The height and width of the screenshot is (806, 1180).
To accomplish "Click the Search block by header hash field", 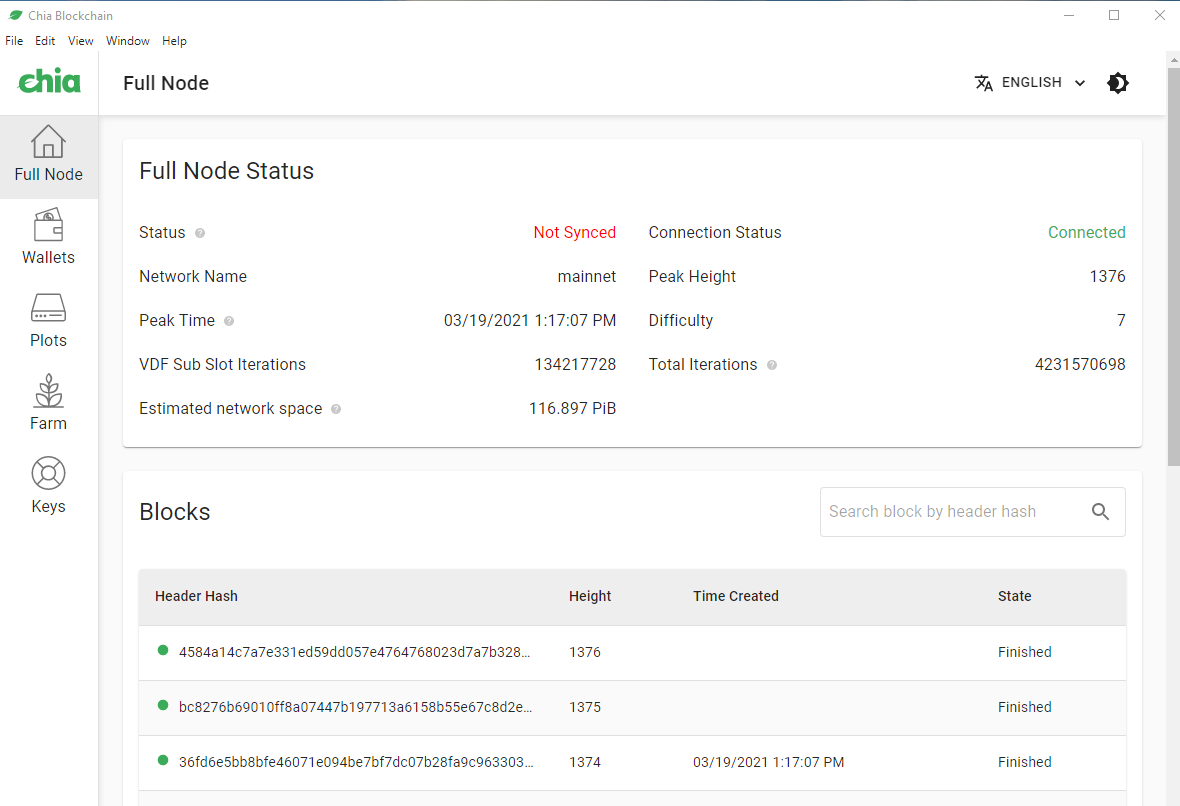I will (x=950, y=512).
